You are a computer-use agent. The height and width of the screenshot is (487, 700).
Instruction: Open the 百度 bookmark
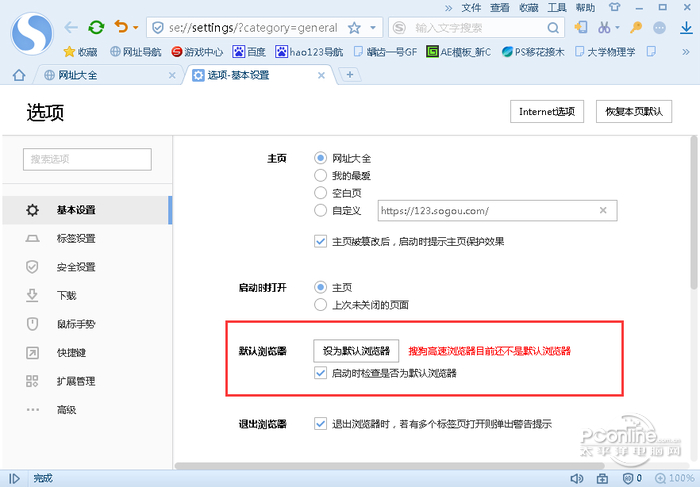(249, 52)
